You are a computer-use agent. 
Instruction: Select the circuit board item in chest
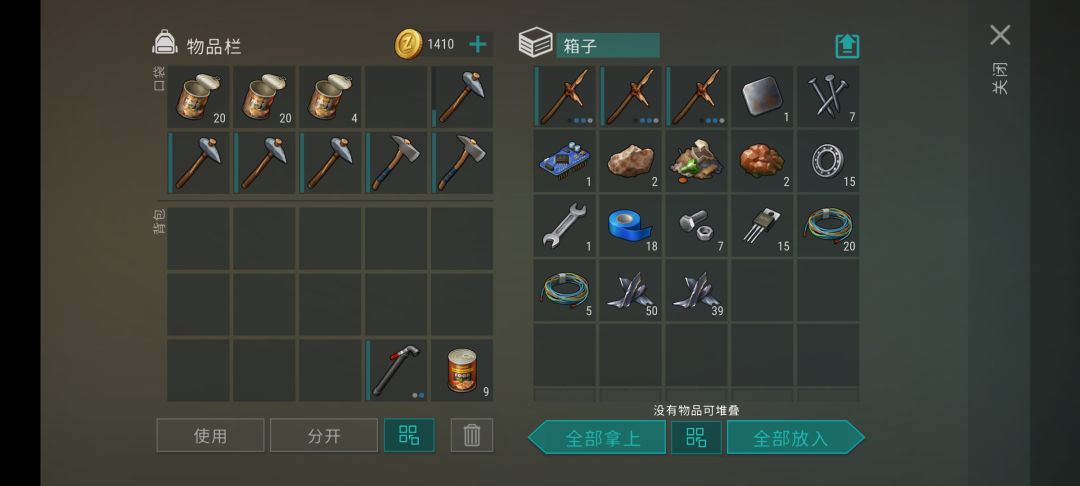click(x=564, y=160)
